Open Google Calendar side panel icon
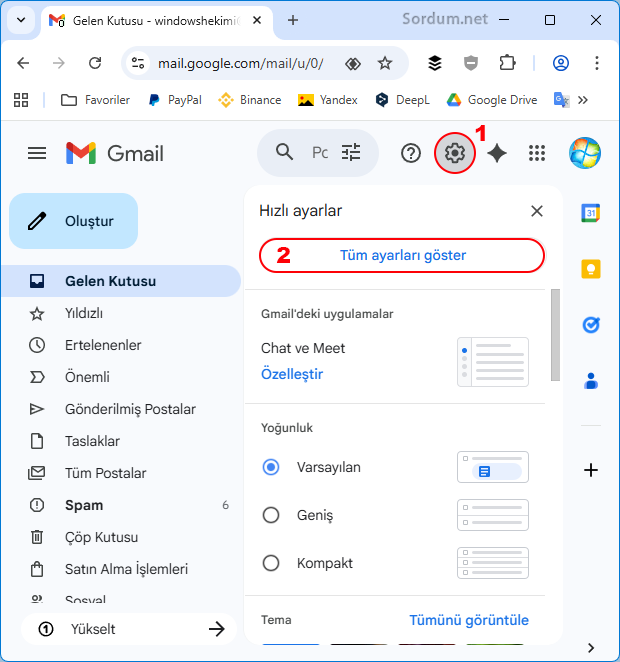The image size is (620, 662). (591, 213)
